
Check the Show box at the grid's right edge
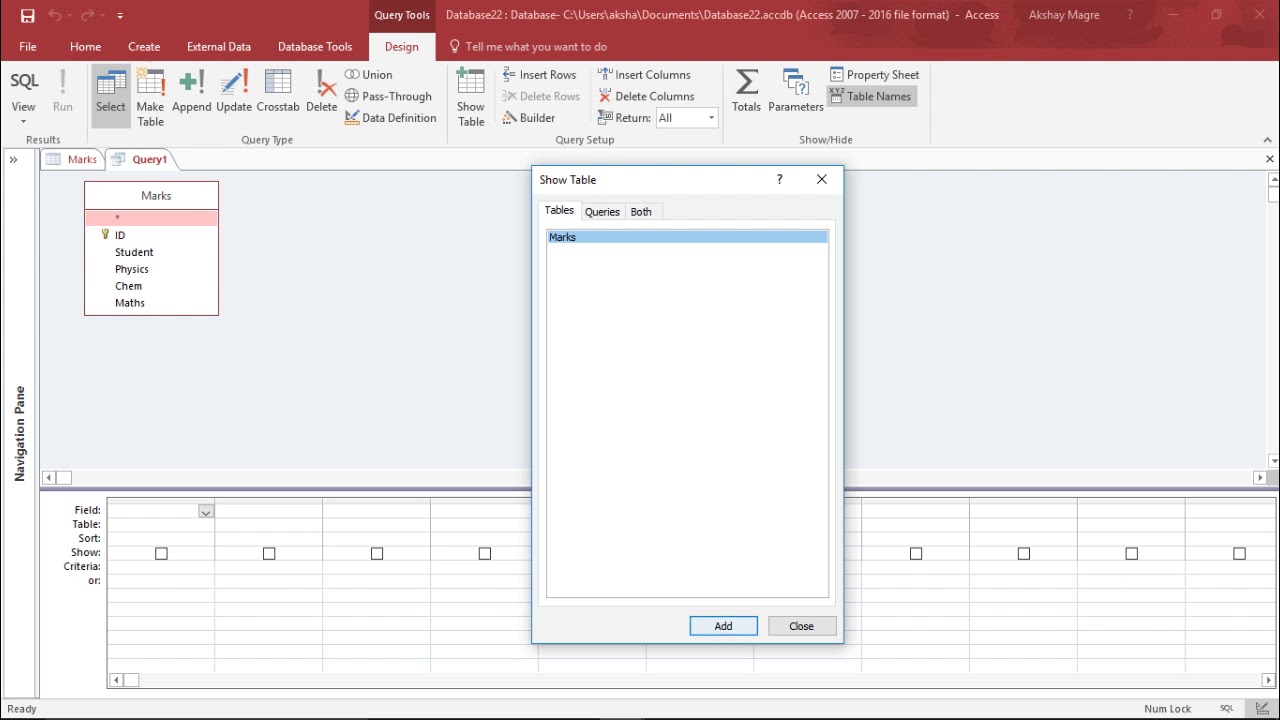(1240, 553)
